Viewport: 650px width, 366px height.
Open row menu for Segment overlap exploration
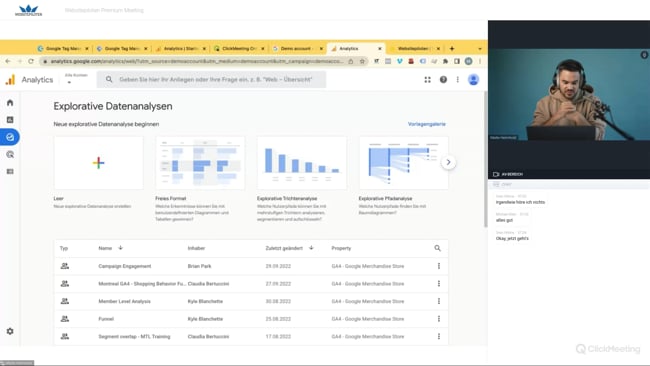coord(439,337)
